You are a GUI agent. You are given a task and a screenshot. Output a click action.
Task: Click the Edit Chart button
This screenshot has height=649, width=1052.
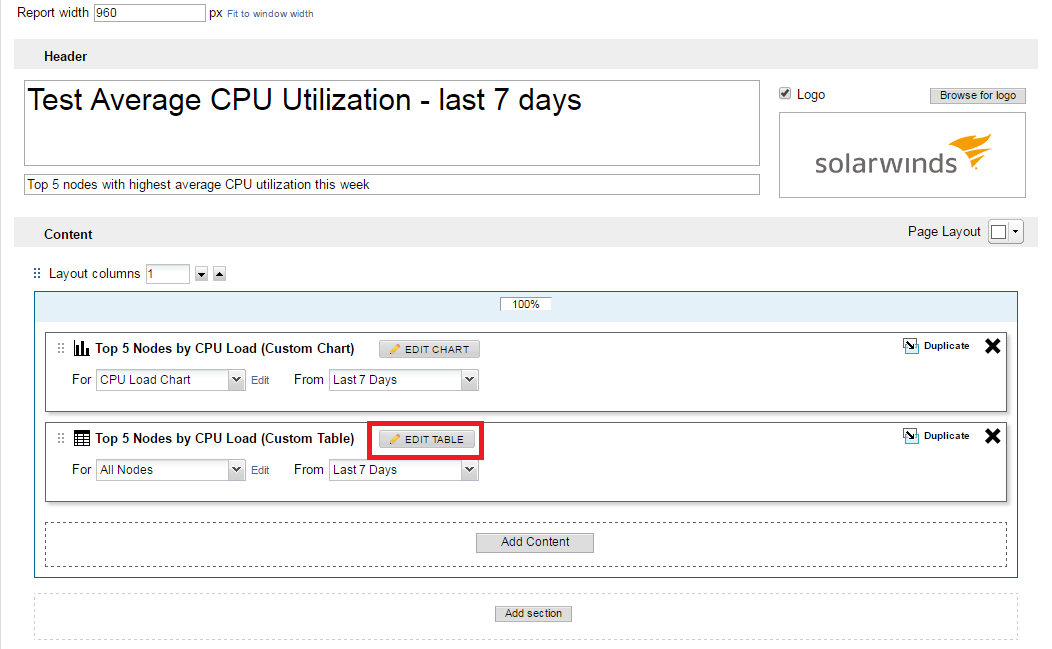429,349
